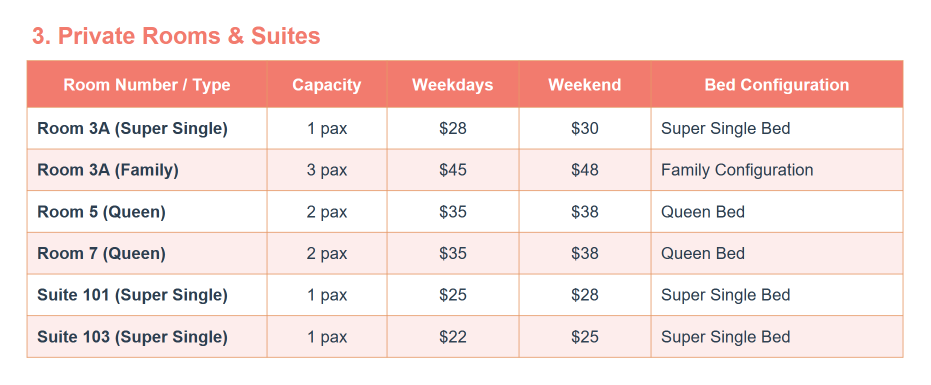This screenshot has width=931, height=385.
Task: Select the $30 weekend price cell
Action: pos(584,128)
